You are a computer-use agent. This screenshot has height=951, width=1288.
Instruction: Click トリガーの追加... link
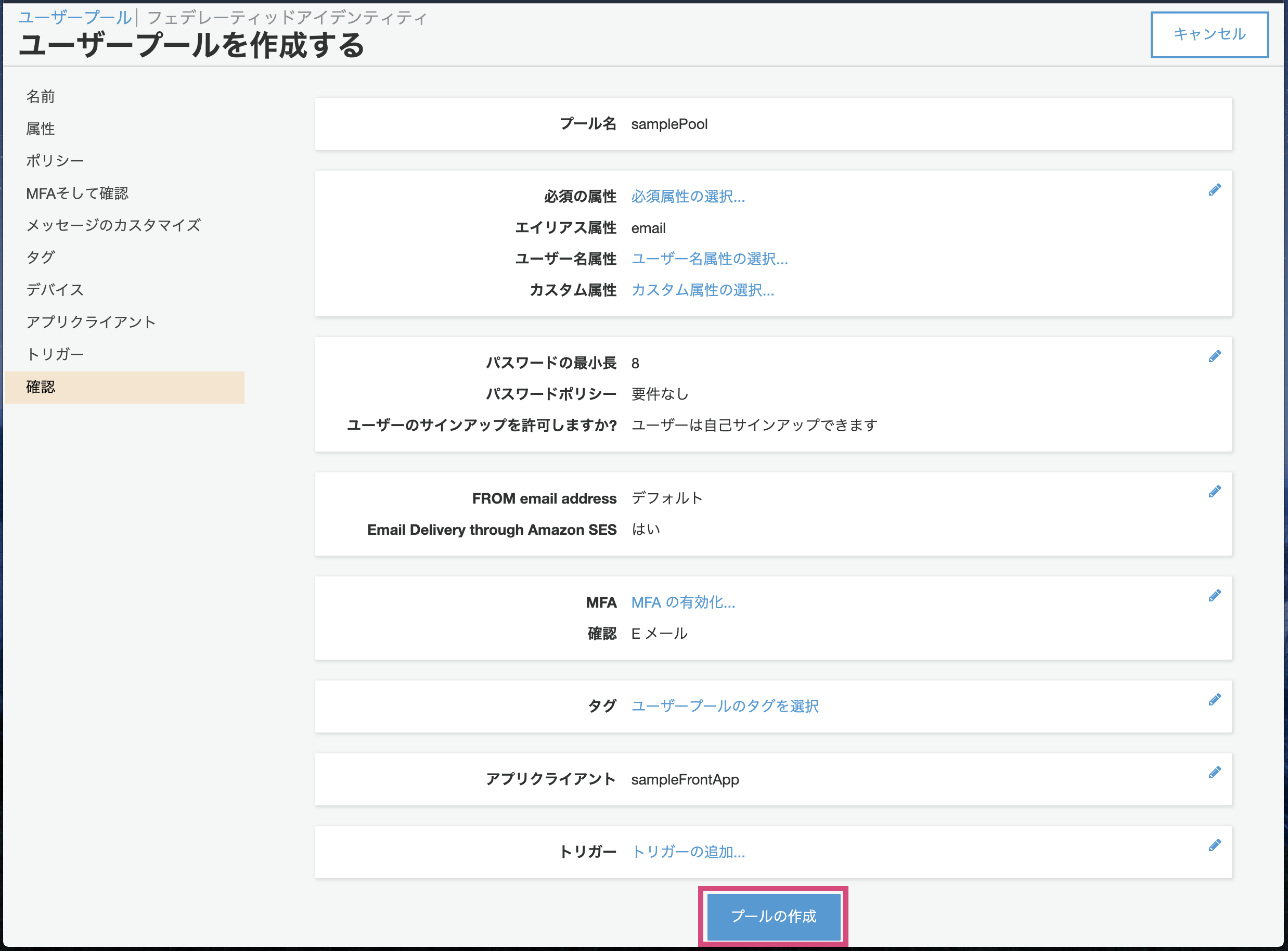[688, 852]
